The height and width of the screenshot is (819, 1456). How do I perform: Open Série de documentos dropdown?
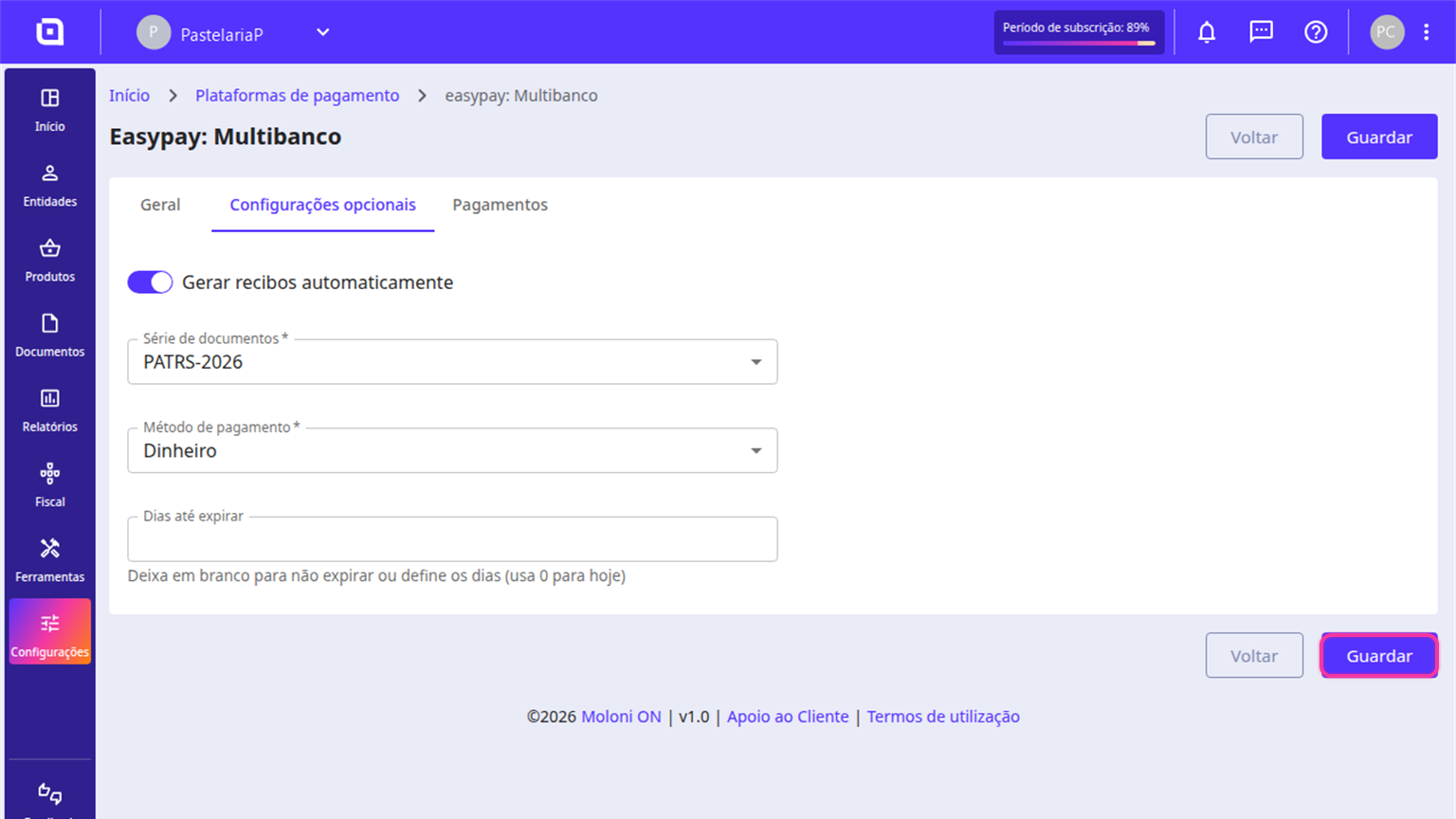coord(452,361)
